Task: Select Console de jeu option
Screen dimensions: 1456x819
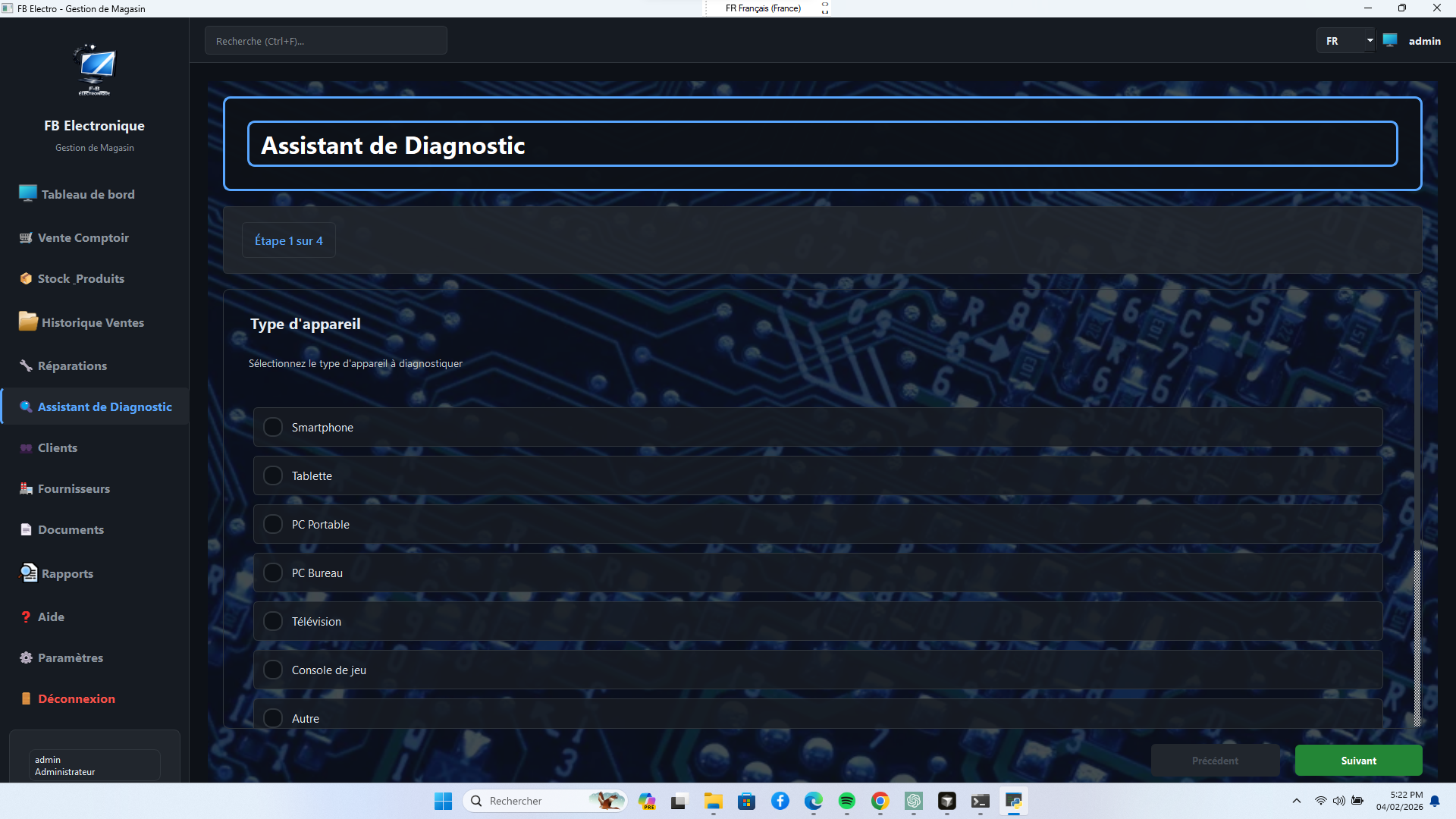Action: click(x=273, y=669)
